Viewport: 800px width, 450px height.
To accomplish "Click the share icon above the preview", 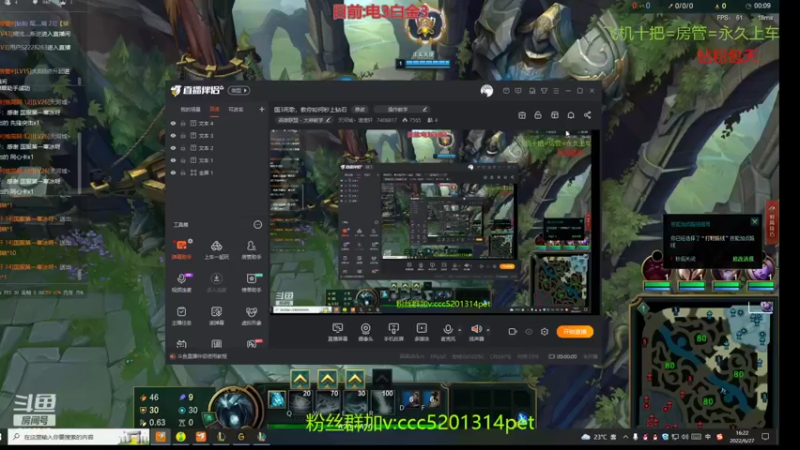I will pyautogui.click(x=587, y=115).
